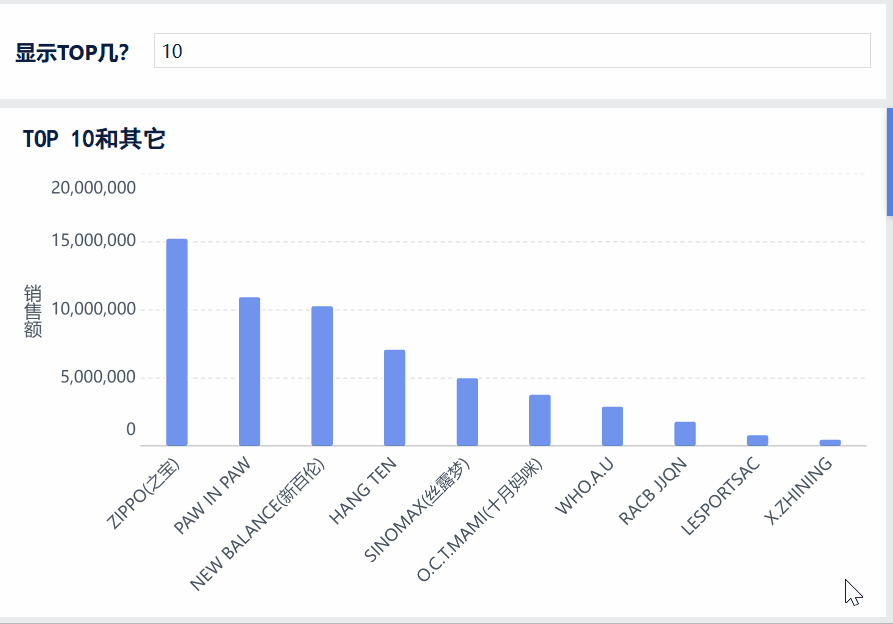Select the NEW BALANCE(新百伦) bar
Viewport: 893px width, 624px height.
[322, 376]
